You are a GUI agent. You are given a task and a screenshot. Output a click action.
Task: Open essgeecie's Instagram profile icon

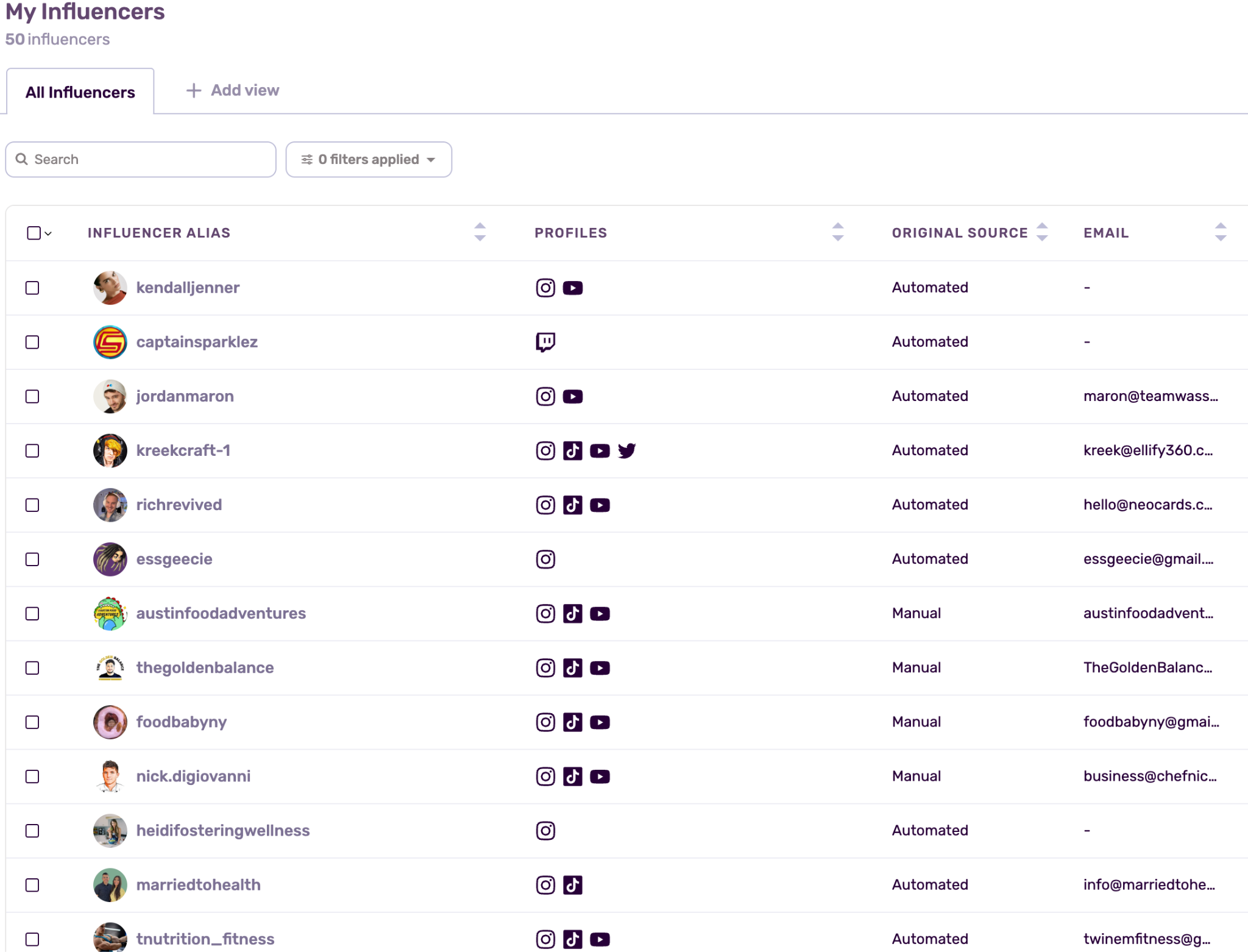coord(545,559)
